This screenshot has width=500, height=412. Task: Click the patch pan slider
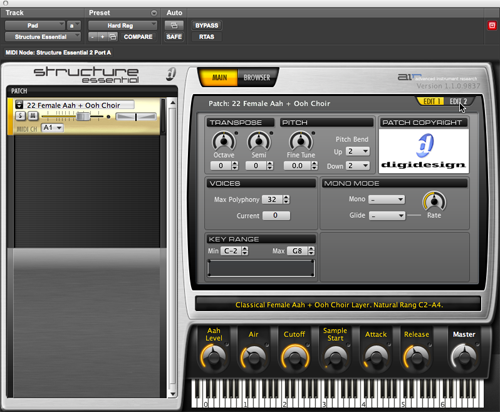coord(136,116)
